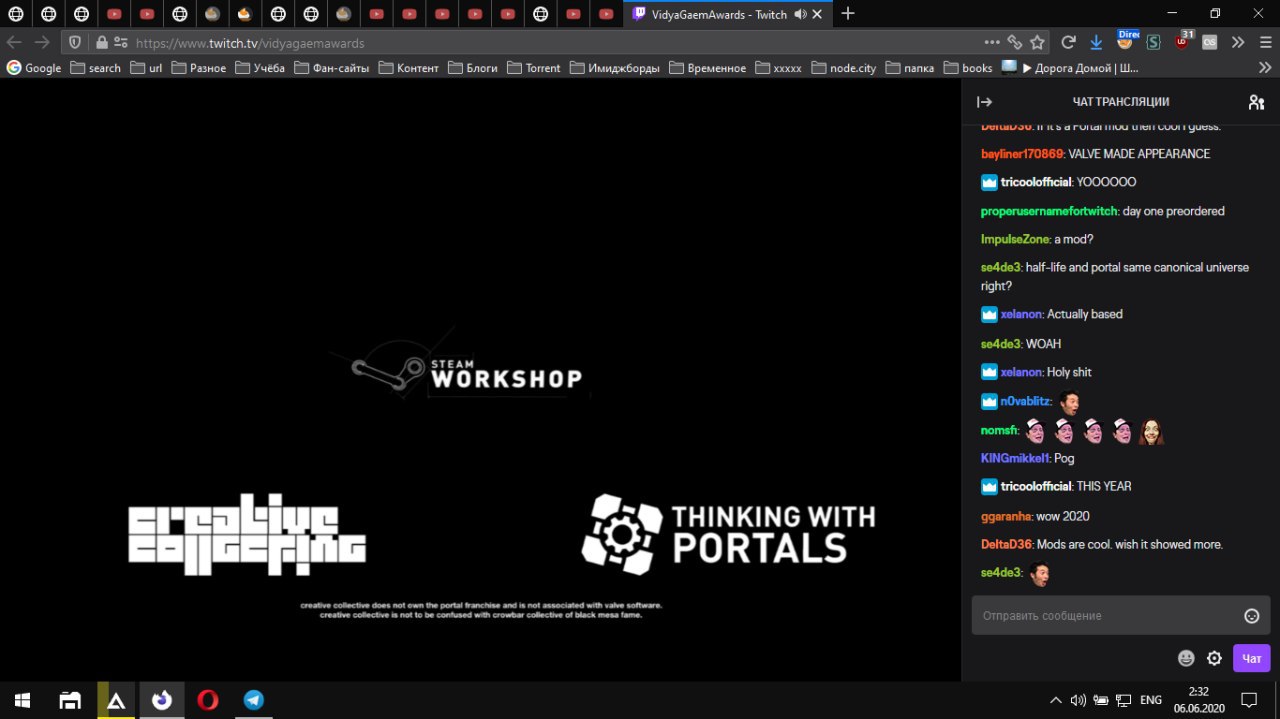The height and width of the screenshot is (719, 1280).
Task: Reload the current page
Action: pos(1068,43)
